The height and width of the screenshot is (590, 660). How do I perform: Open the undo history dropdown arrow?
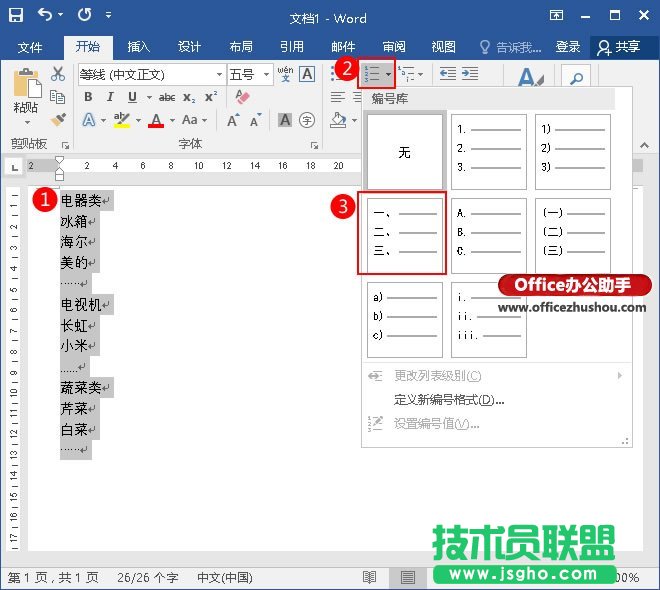61,15
